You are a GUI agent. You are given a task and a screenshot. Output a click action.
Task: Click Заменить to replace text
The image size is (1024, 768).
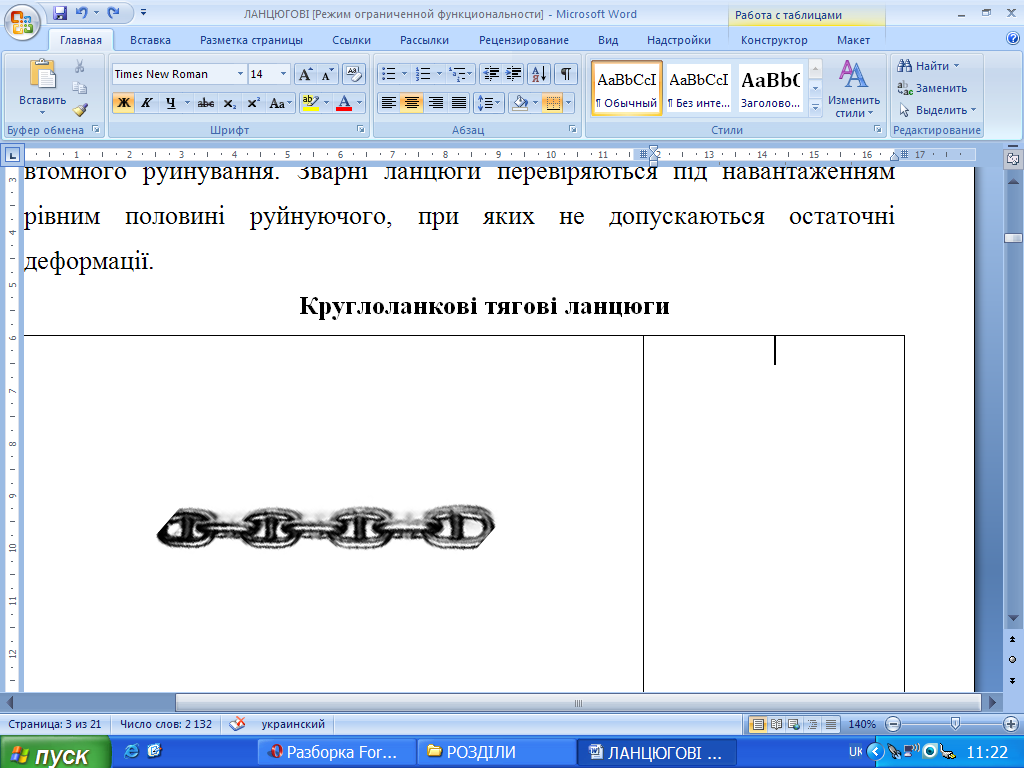click(x=932, y=88)
